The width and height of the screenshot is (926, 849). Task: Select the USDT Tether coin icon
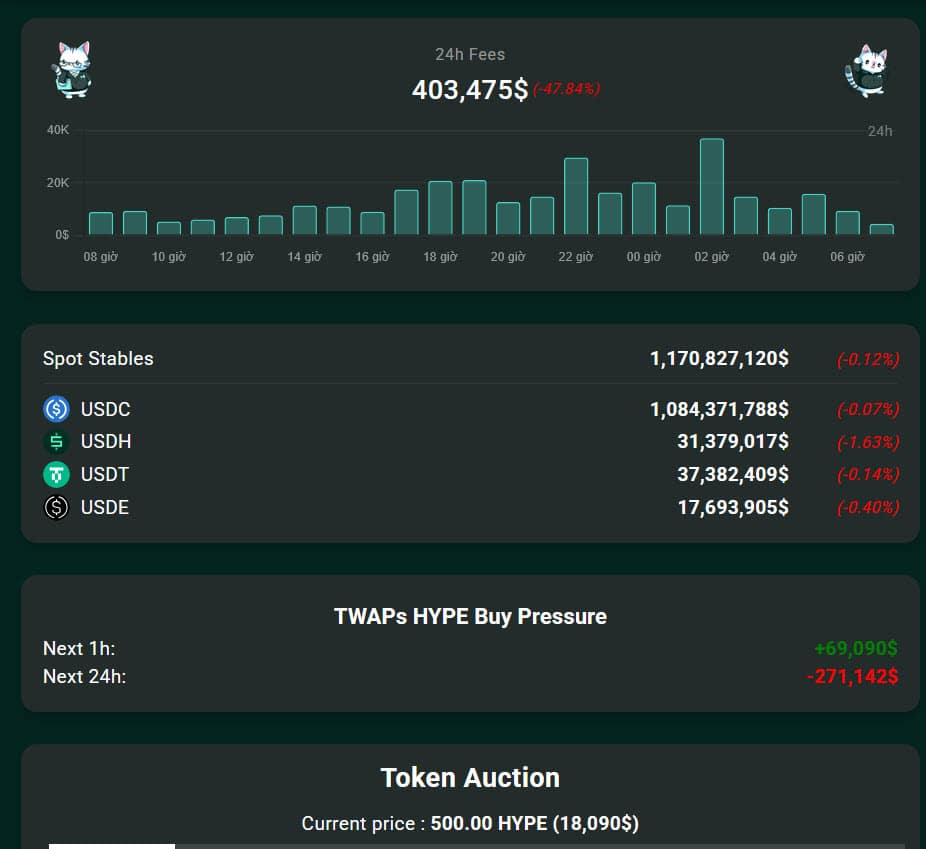pyautogui.click(x=56, y=474)
